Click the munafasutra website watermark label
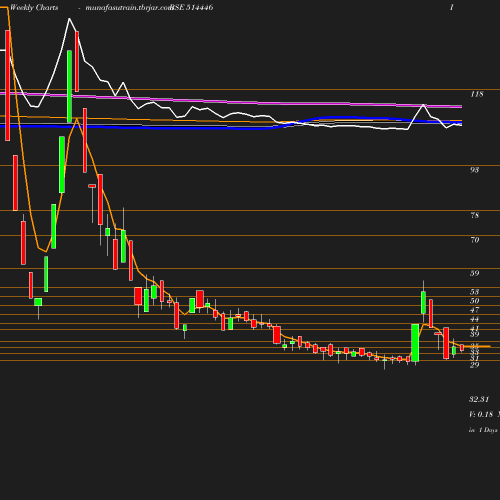This screenshot has height=500, width=500. (129, 7)
